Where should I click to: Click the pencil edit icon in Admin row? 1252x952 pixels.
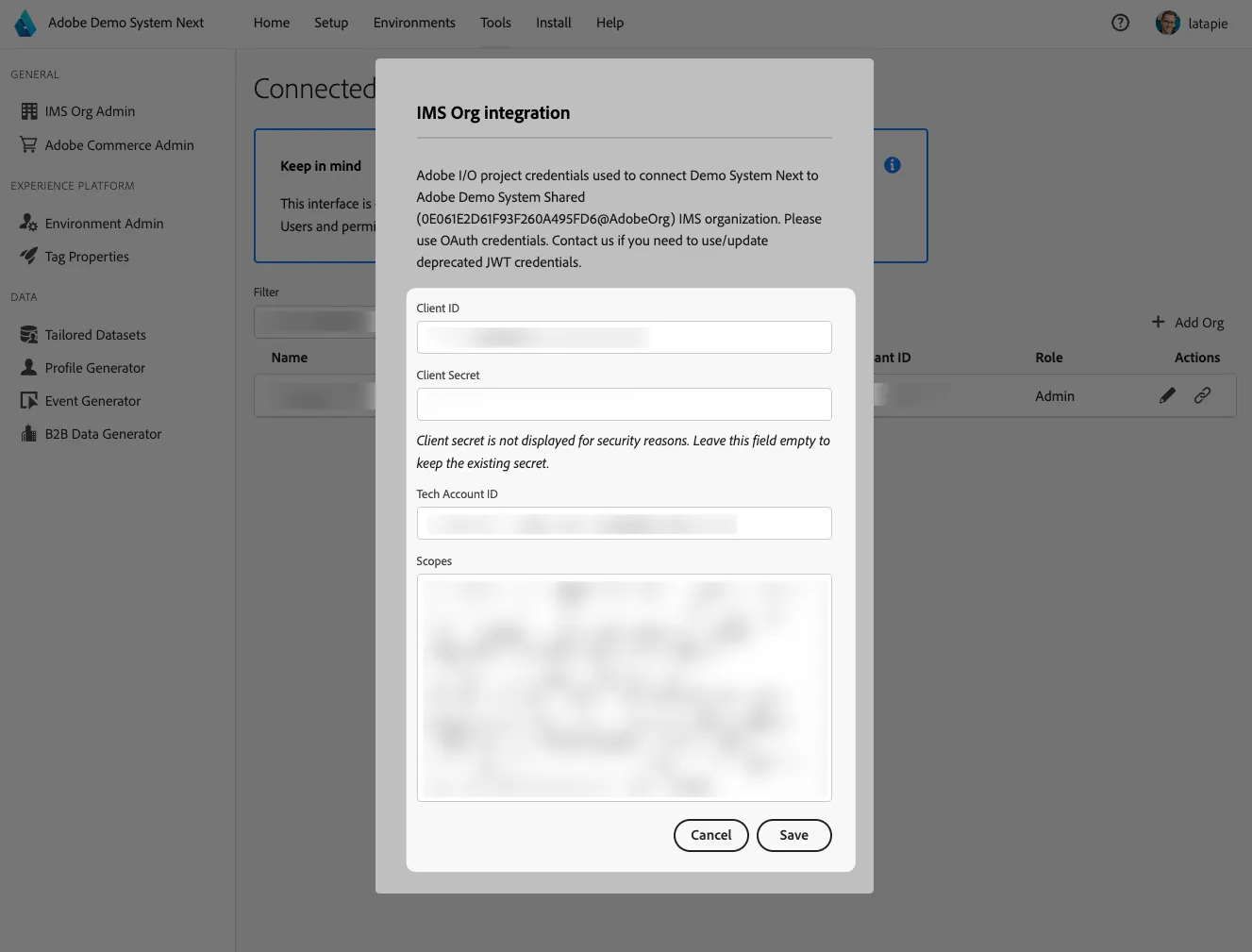coord(1167,395)
